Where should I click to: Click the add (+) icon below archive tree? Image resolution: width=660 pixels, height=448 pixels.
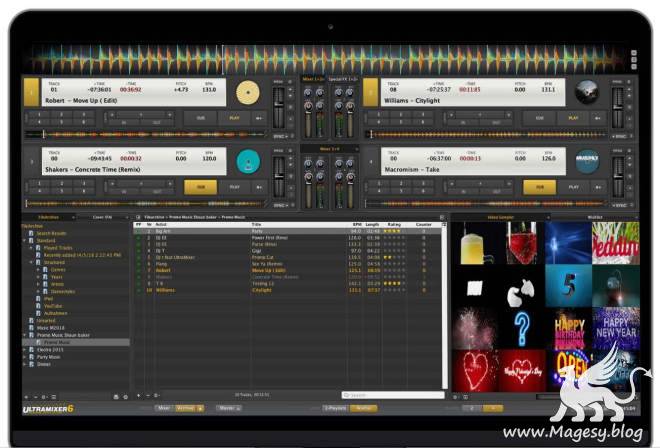27,397
